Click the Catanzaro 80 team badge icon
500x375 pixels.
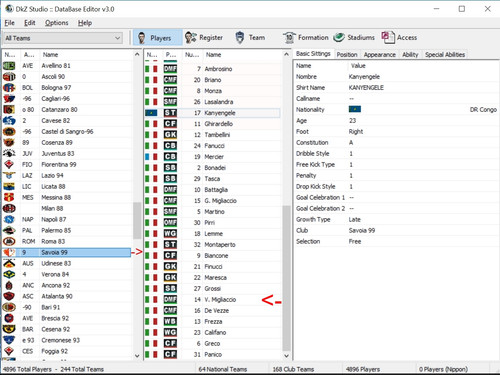pyautogui.click(x=9, y=110)
